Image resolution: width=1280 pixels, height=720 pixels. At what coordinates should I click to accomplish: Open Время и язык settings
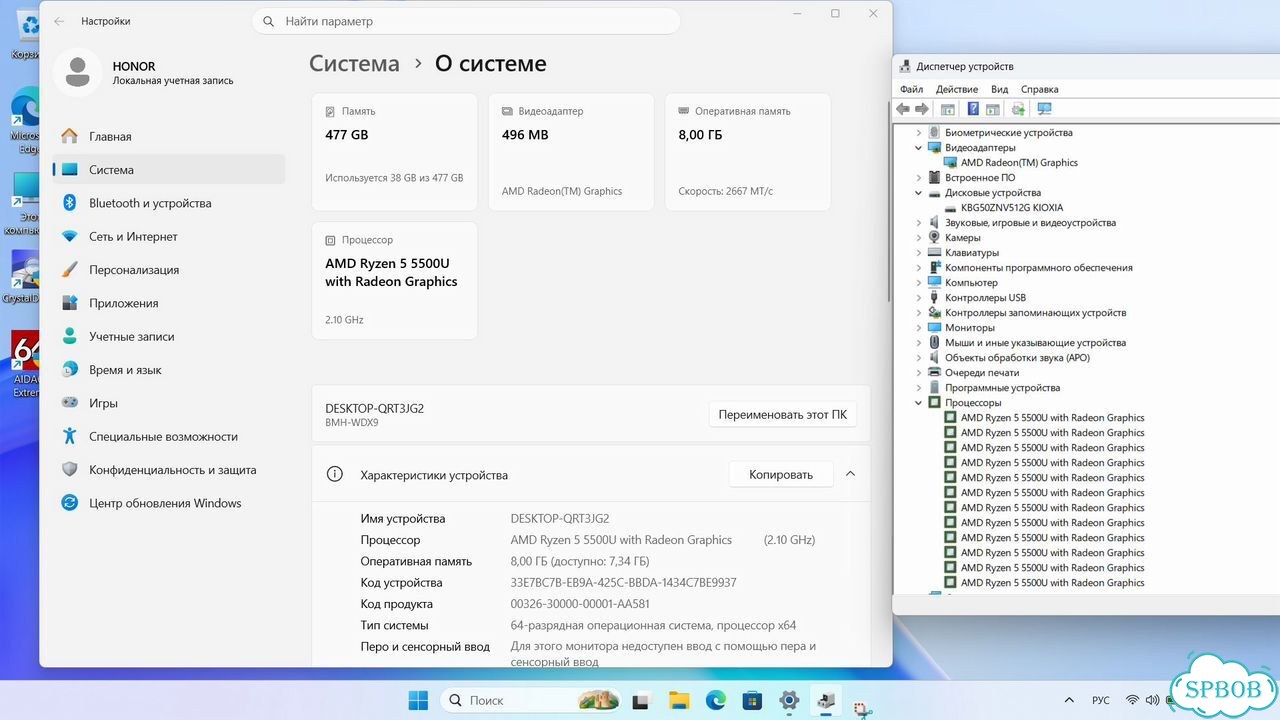pos(168,370)
